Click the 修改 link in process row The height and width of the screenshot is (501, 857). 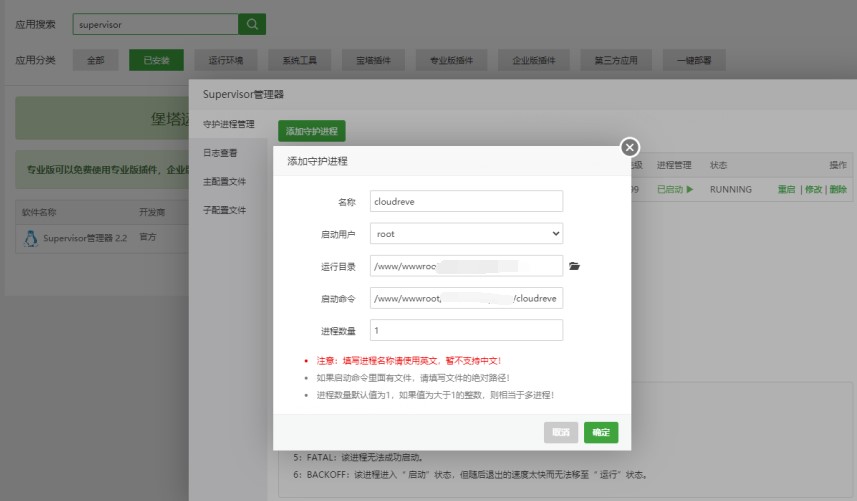(813, 189)
